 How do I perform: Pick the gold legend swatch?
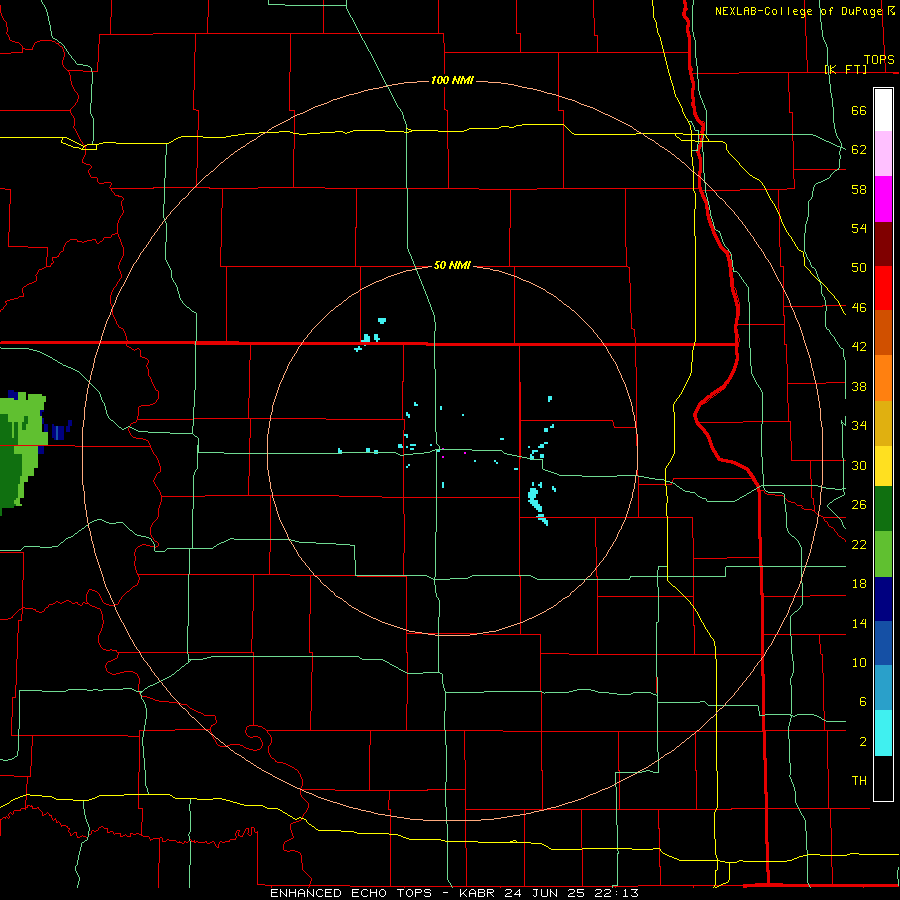(883, 423)
